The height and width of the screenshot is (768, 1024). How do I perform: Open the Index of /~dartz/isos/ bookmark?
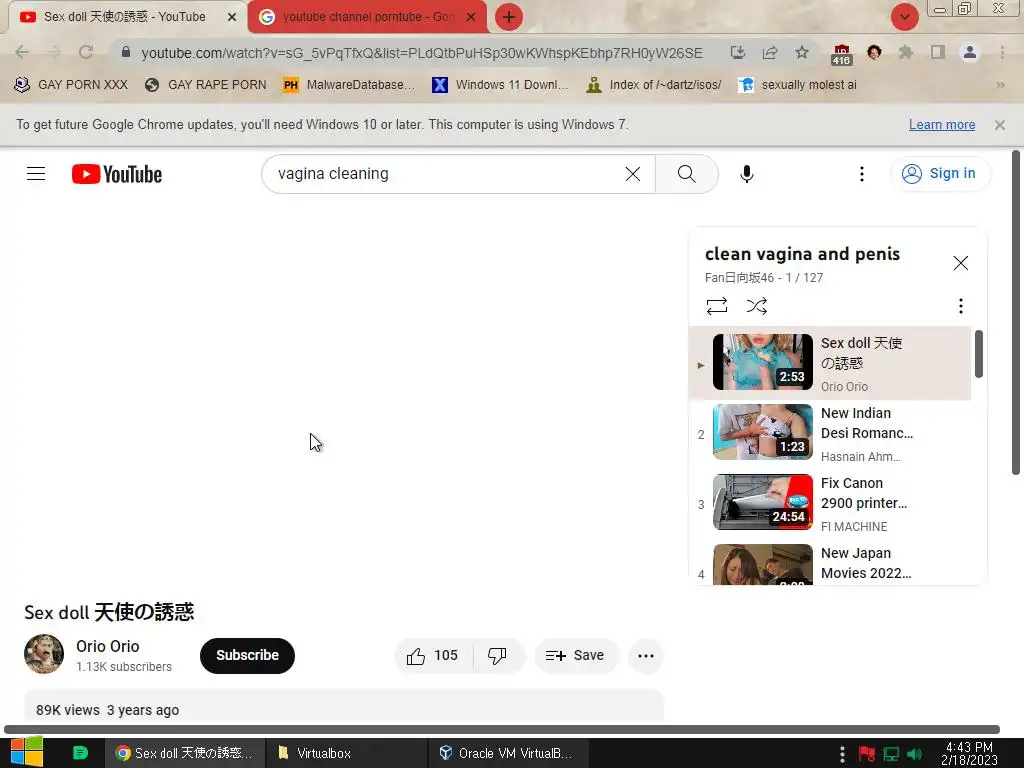pyautogui.click(x=654, y=85)
